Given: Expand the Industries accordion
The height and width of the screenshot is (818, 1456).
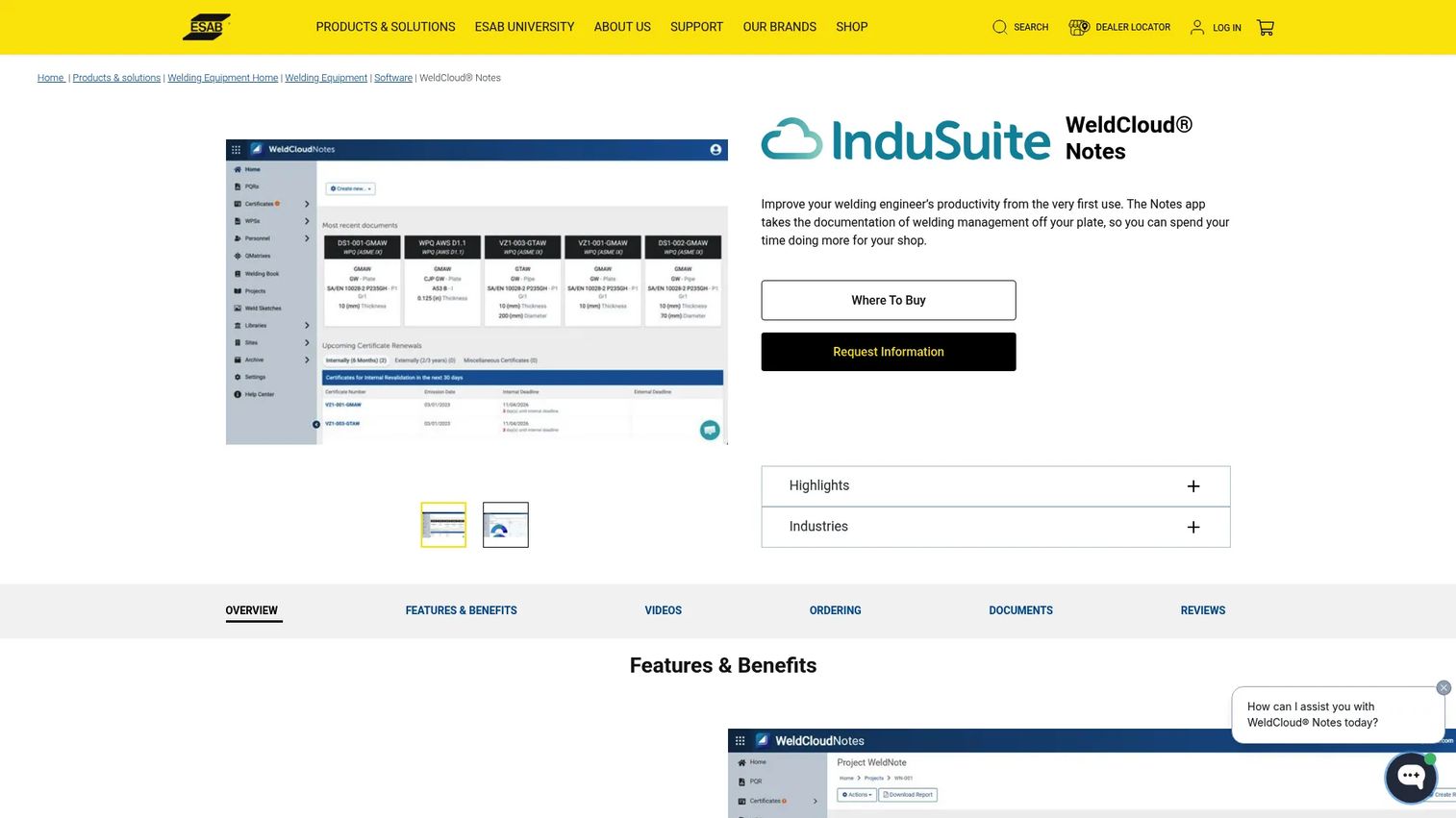Looking at the screenshot, I should 995,527.
